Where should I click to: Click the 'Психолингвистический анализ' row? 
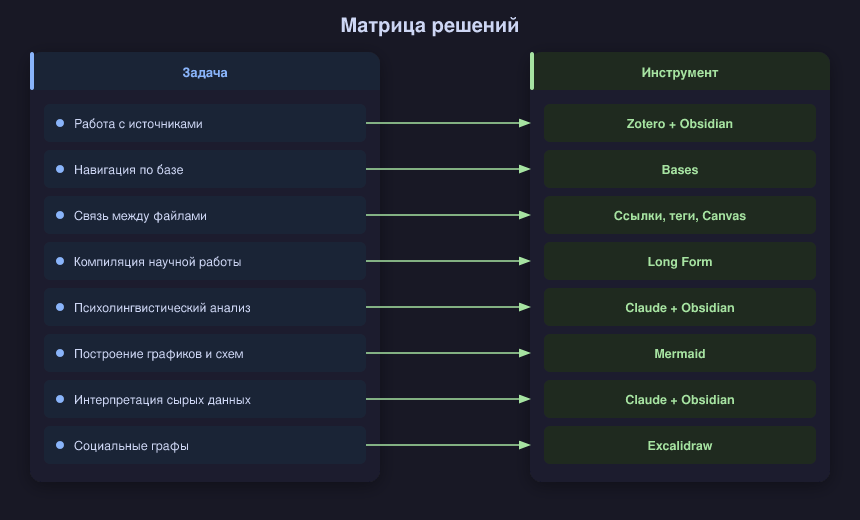(x=205, y=308)
